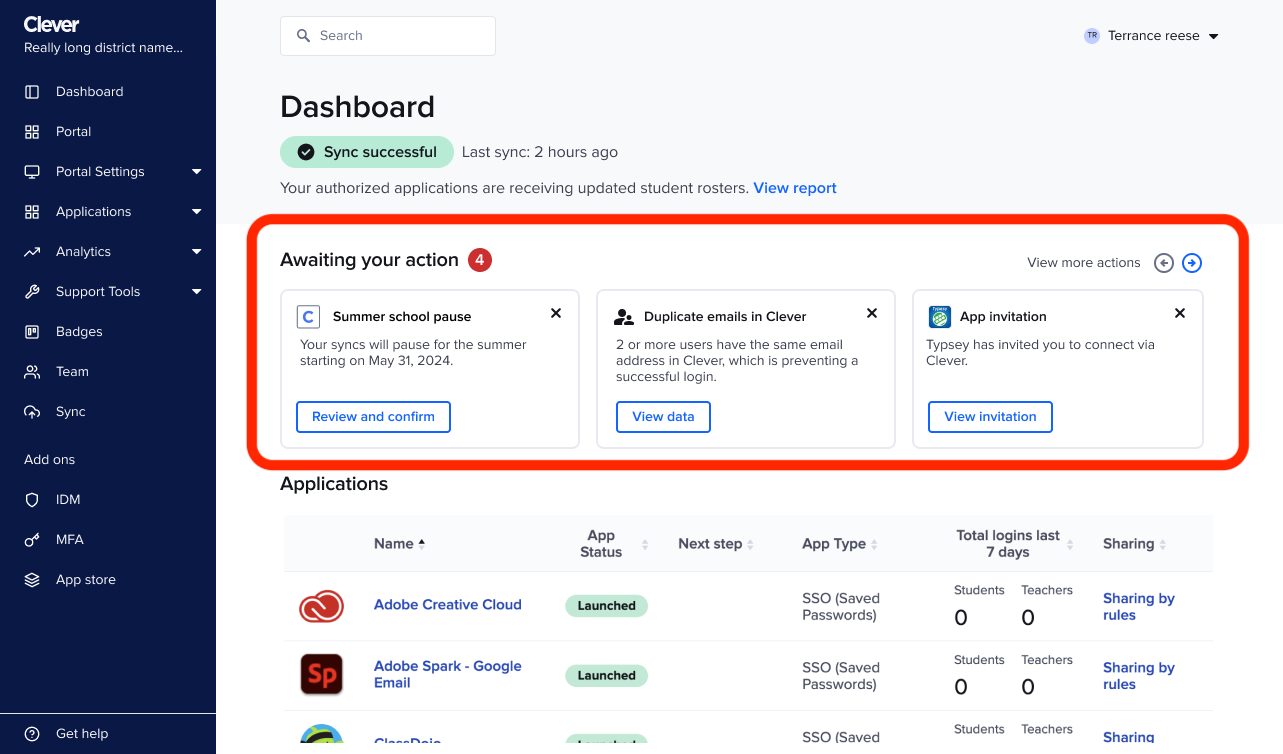Click the Get help icon
The height and width of the screenshot is (754, 1283).
pos(30,733)
